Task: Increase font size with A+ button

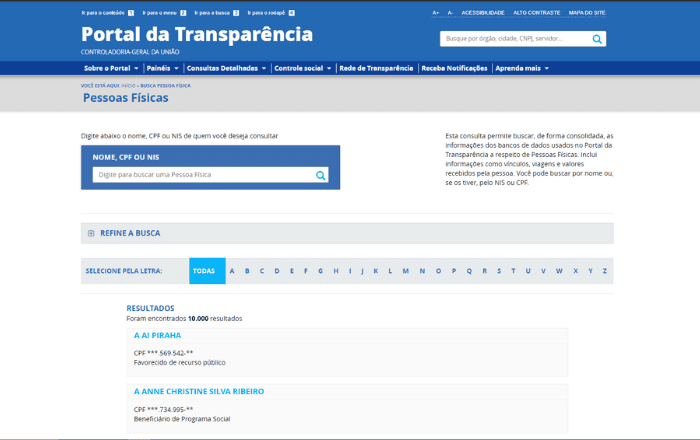Action: 436,13
